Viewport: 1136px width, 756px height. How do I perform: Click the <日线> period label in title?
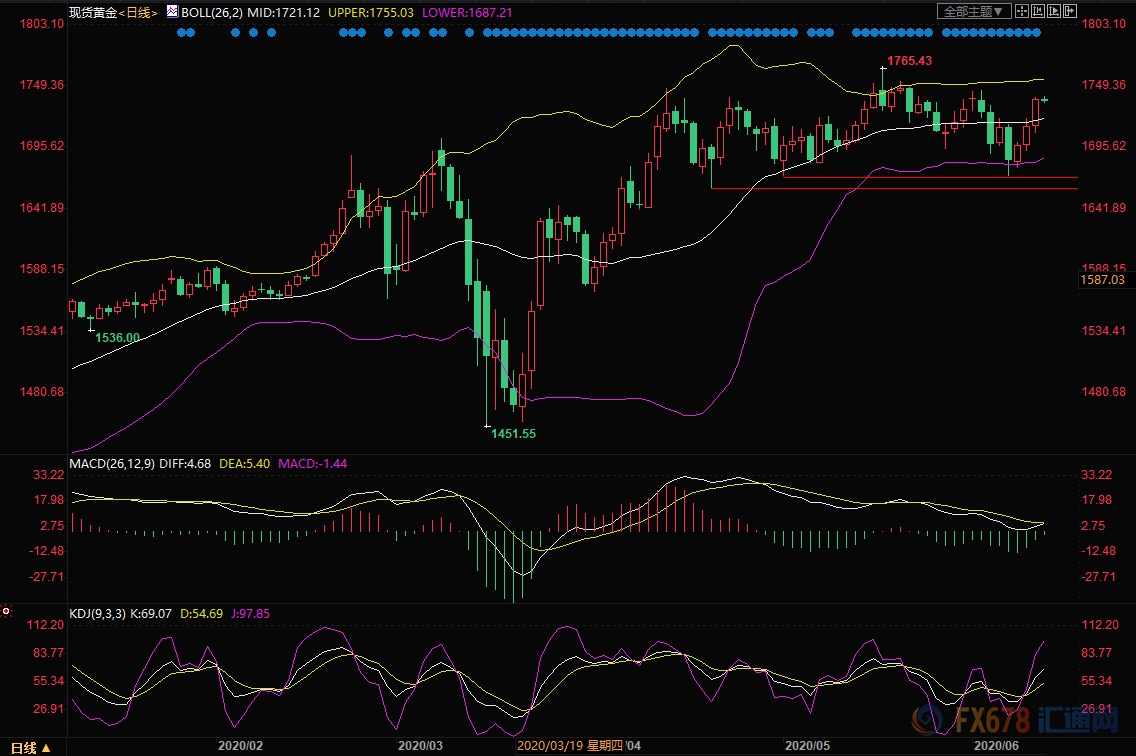coord(138,12)
